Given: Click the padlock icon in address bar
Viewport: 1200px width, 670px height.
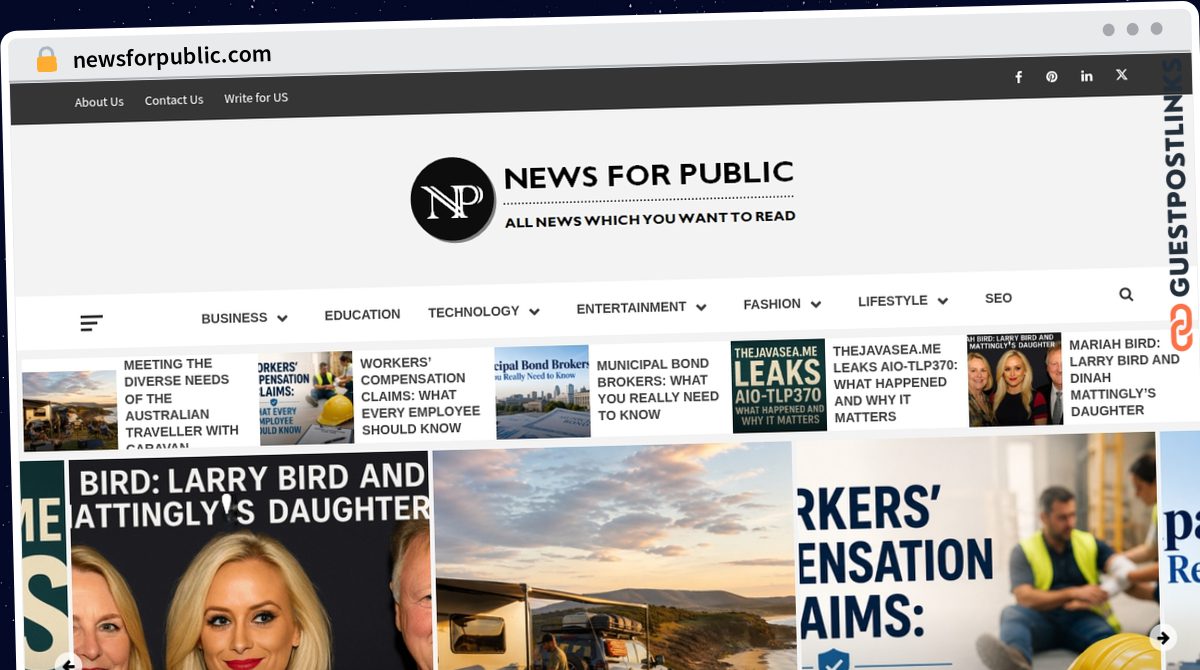Looking at the screenshot, I should tap(46, 60).
